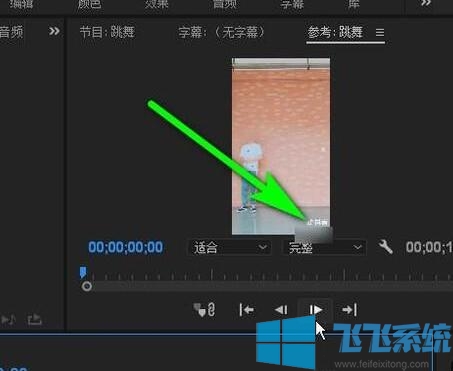
Task: Click the blue playhead marker on ruler
Action: point(83,272)
